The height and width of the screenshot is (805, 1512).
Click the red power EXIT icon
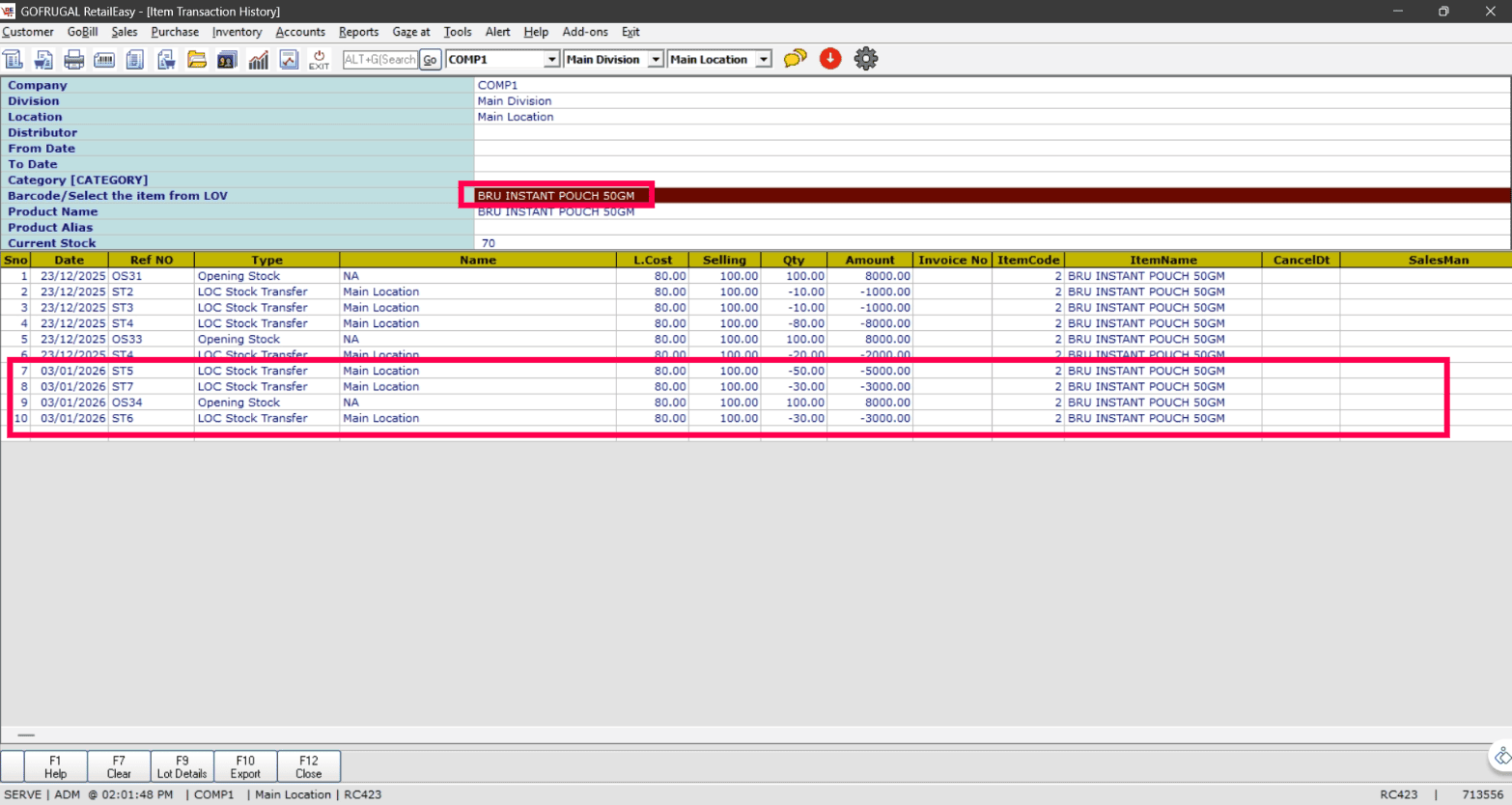tap(319, 60)
